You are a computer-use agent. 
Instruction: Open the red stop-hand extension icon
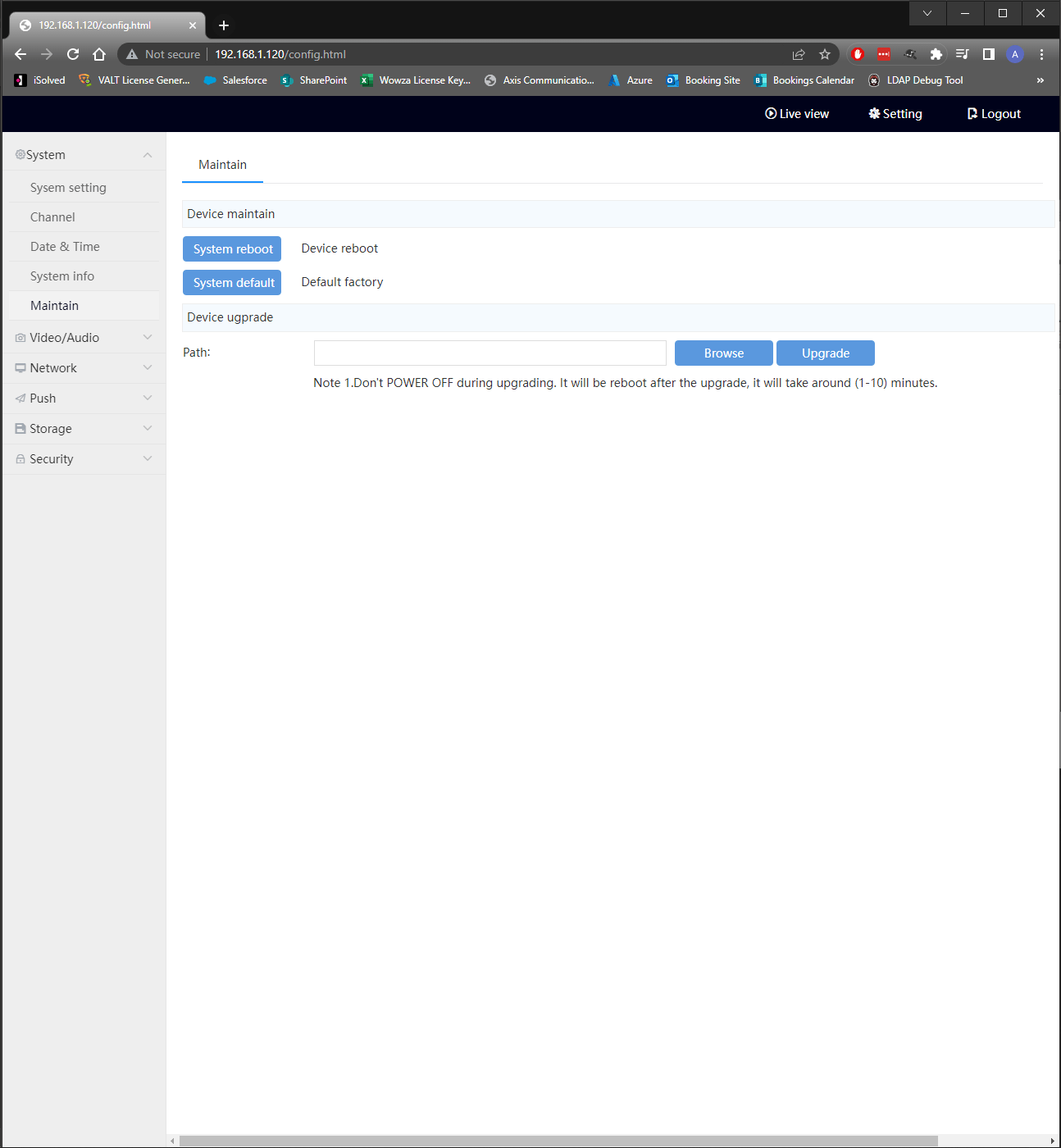(858, 54)
